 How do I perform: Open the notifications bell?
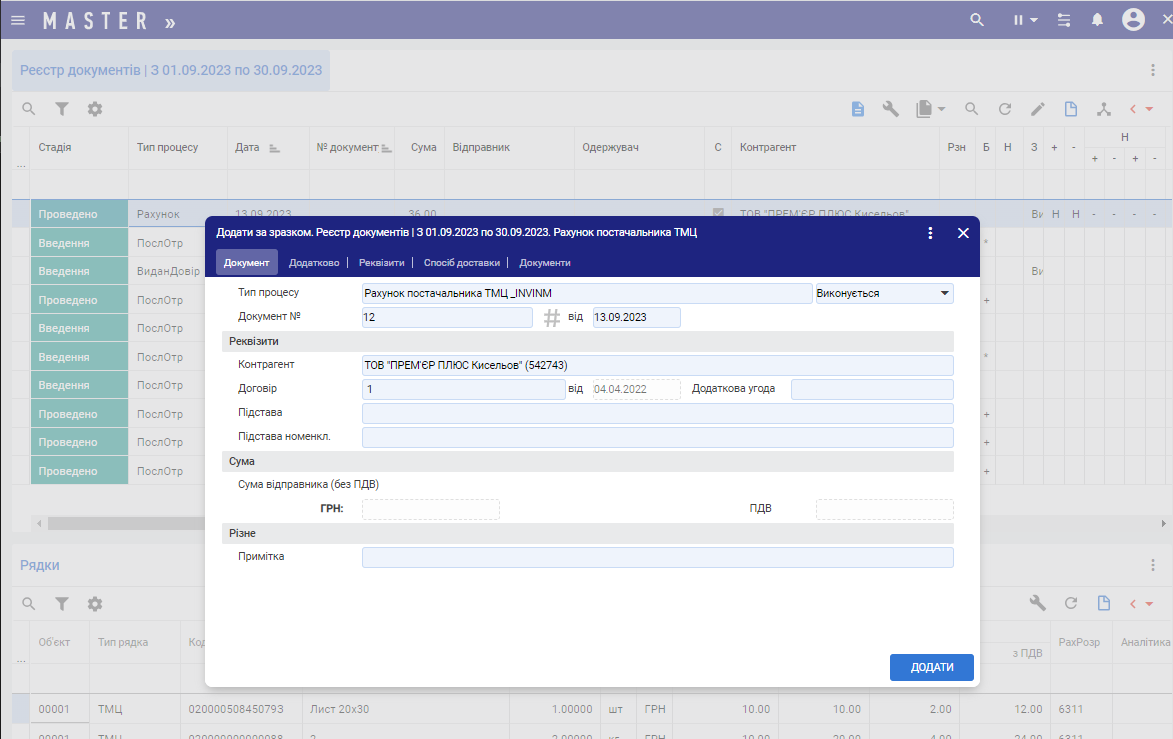[1097, 20]
